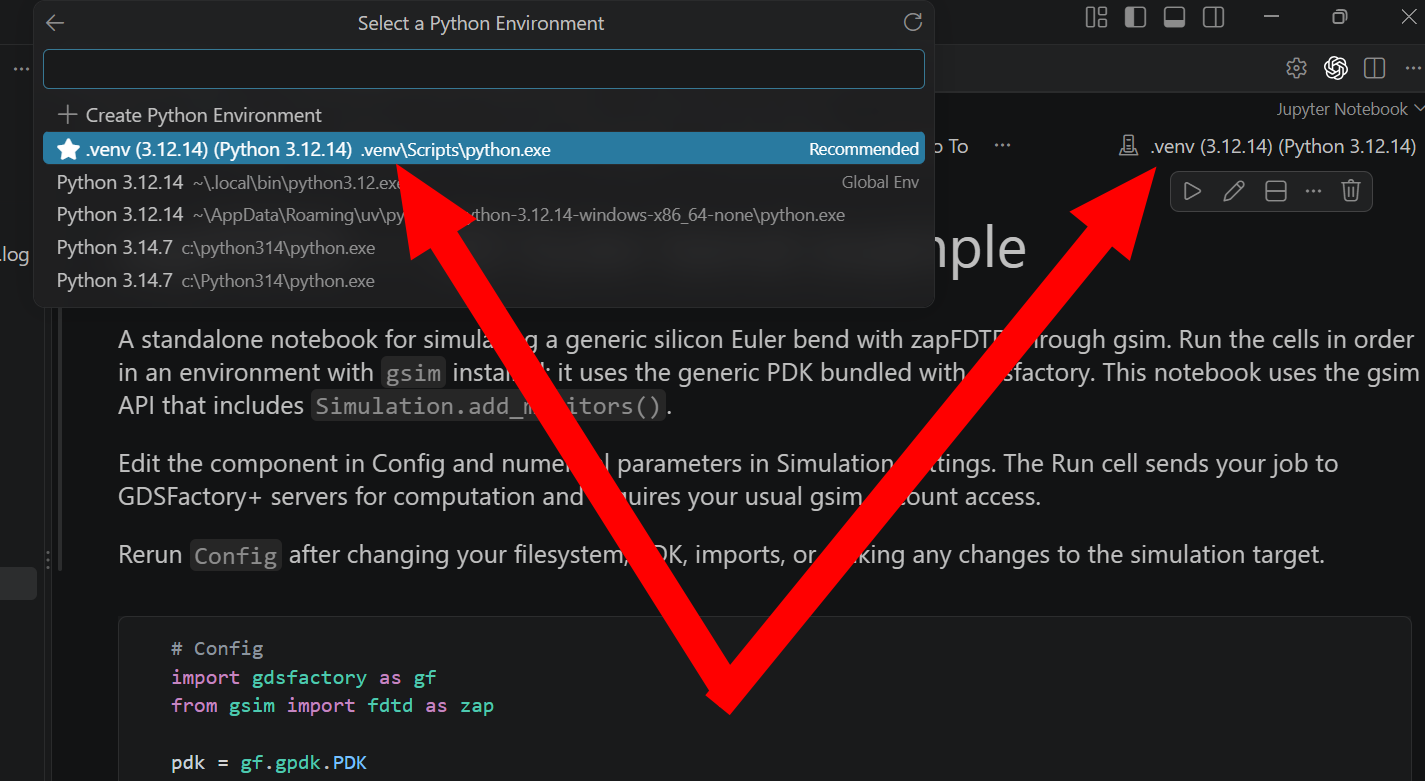Open the .venv (3.12.14) kernel picker
The height and width of the screenshot is (781, 1425).
pyautogui.click(x=1268, y=147)
